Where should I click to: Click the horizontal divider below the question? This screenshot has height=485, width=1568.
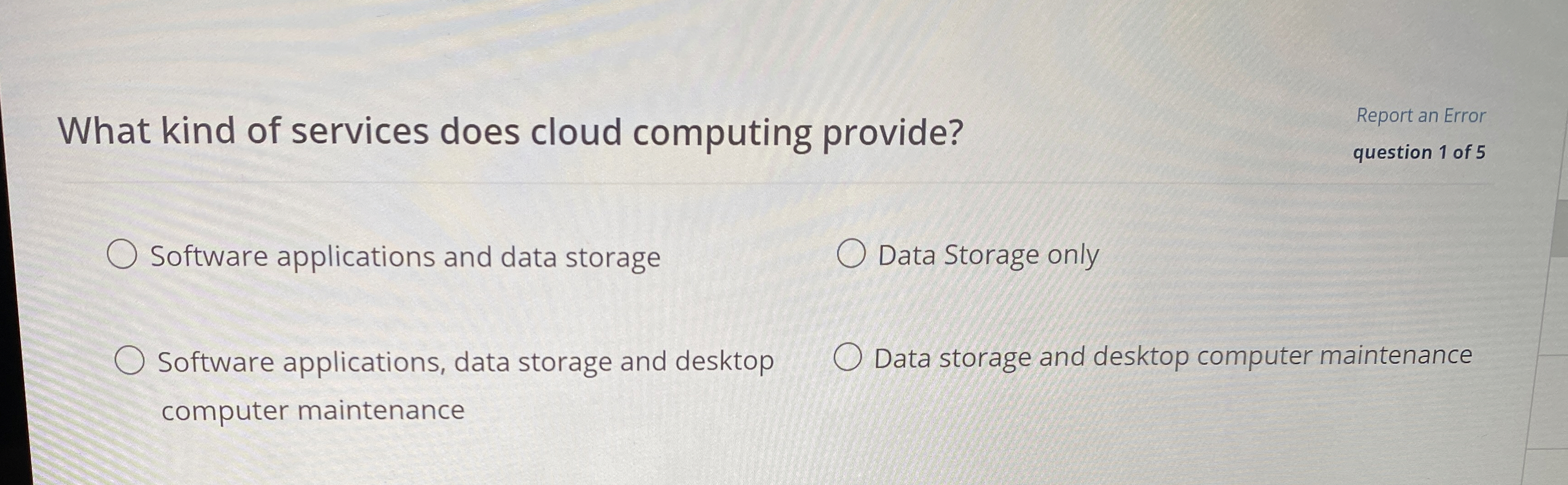(x=791, y=184)
